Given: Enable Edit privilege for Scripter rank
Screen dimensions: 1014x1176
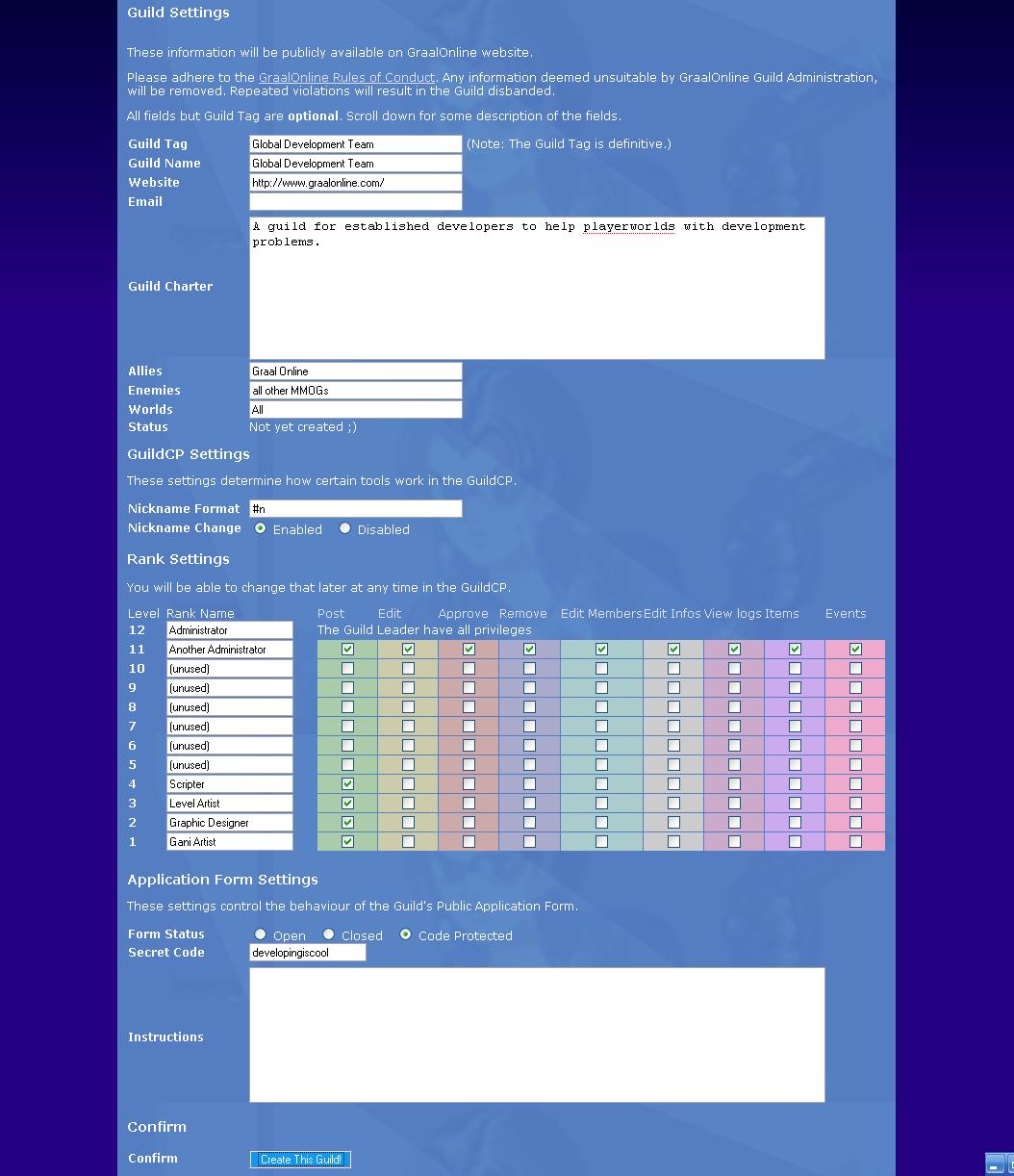Looking at the screenshot, I should click(x=408, y=784).
